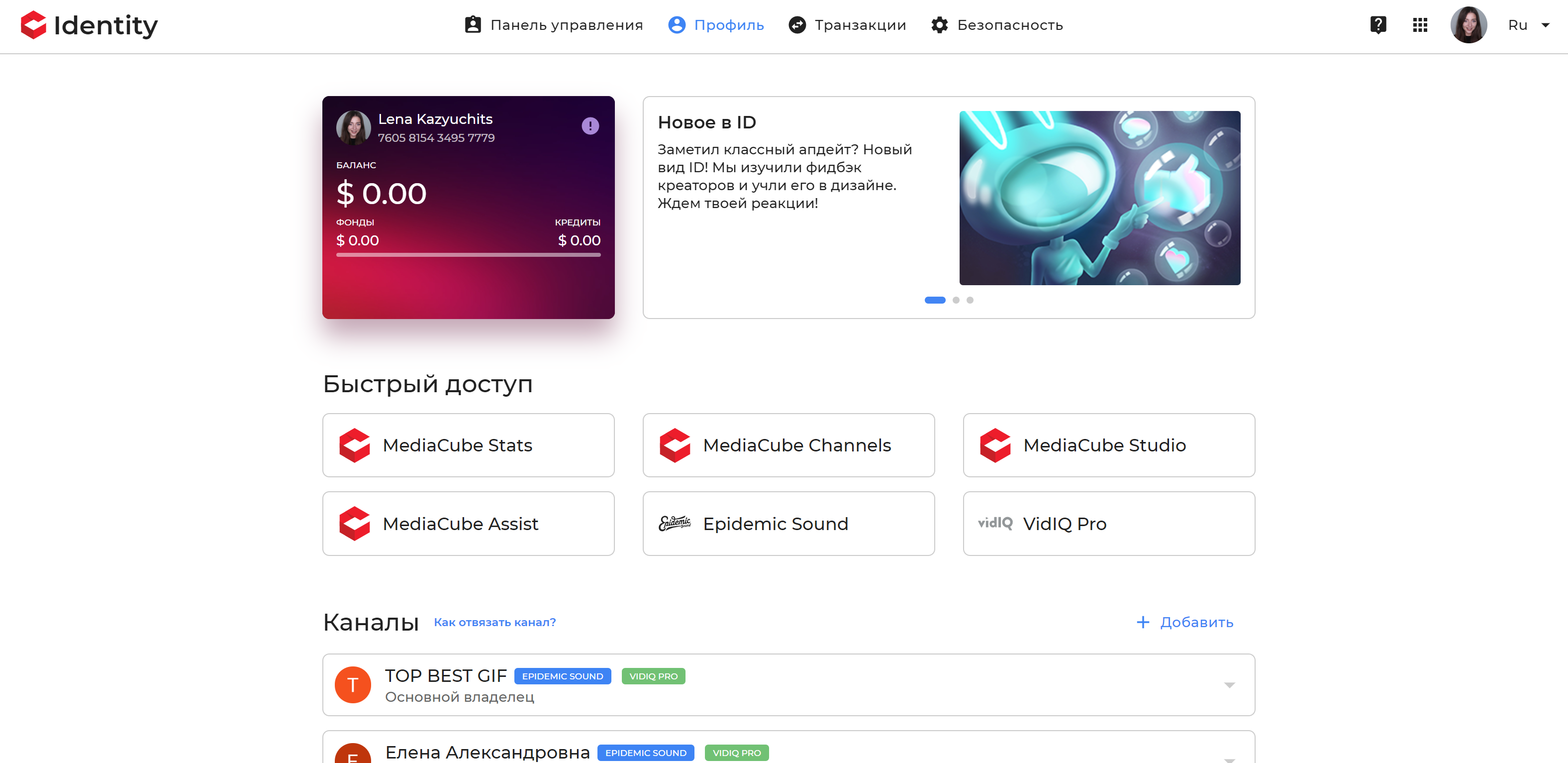The image size is (1568, 763).
Task: Click the VIDIQ PRO badge on TOP BEST GIF
Action: [x=654, y=676]
